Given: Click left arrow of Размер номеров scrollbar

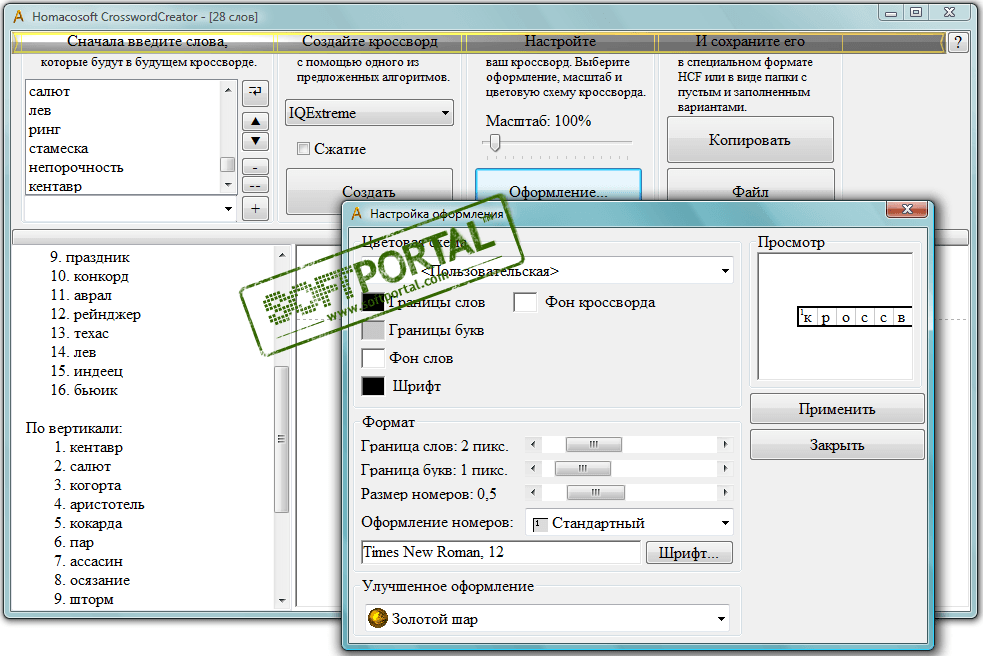Looking at the screenshot, I should click(533, 492).
